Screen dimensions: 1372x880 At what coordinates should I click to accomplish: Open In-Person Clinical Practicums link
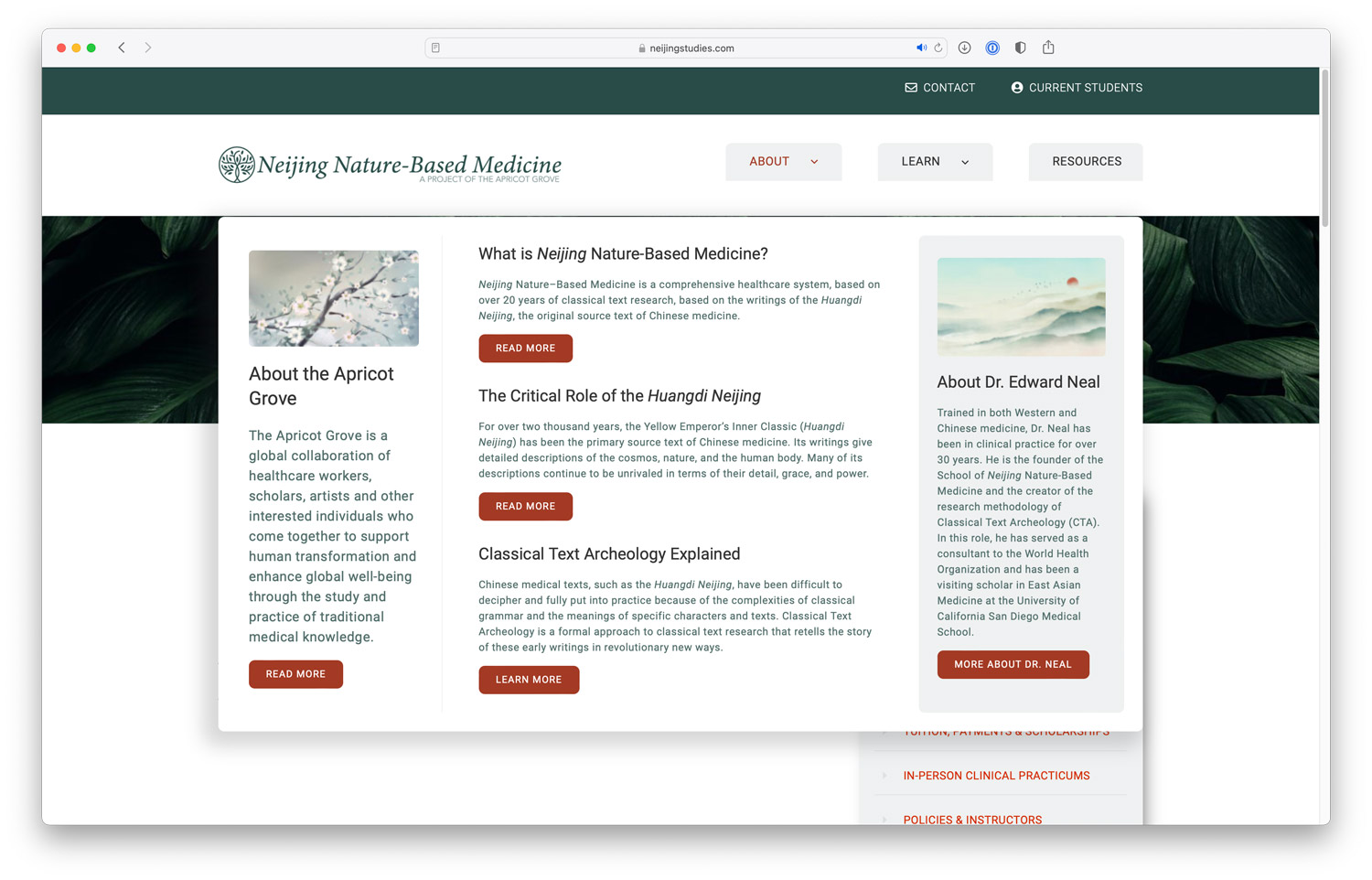(996, 776)
